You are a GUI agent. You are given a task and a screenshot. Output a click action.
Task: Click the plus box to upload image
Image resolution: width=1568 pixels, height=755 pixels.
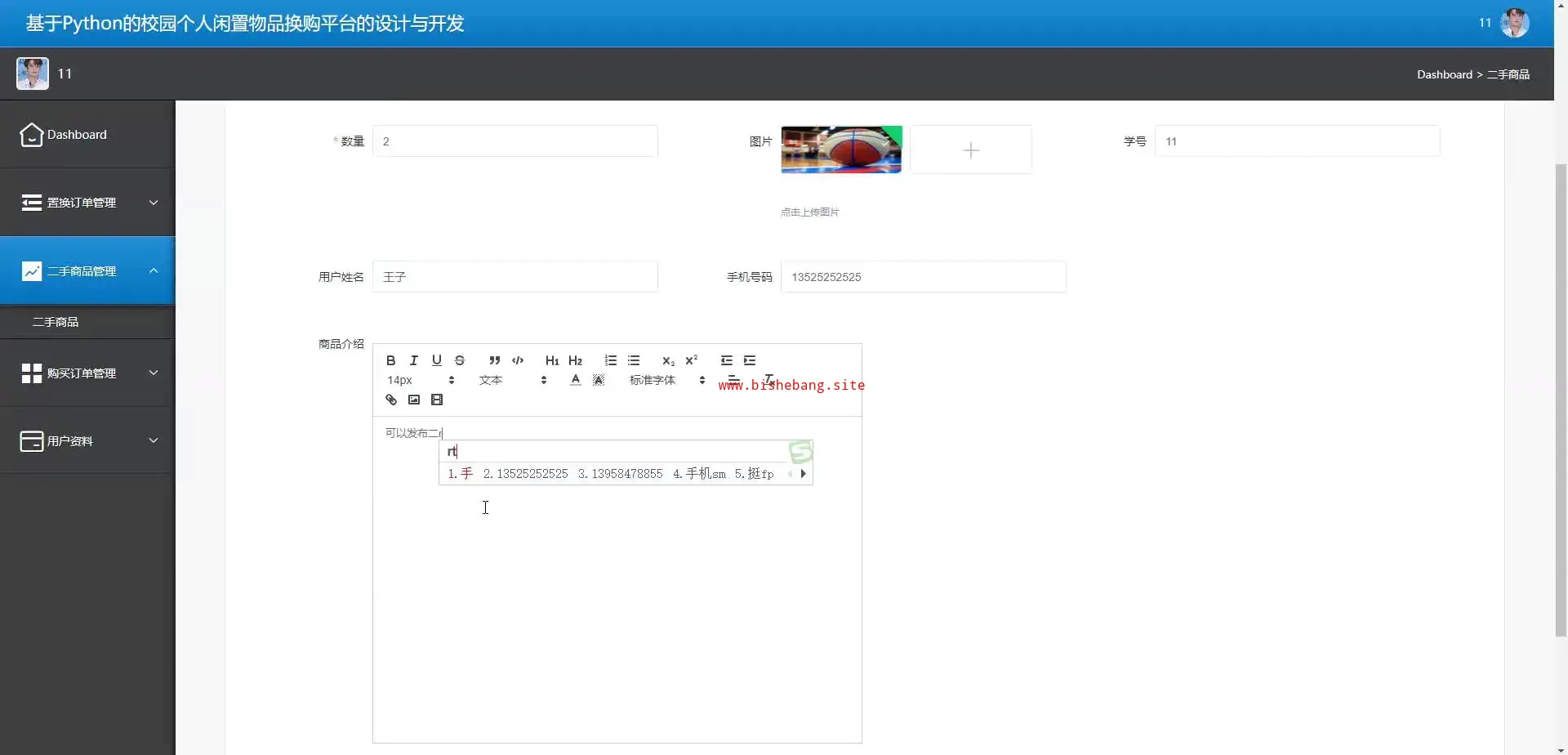tap(971, 150)
